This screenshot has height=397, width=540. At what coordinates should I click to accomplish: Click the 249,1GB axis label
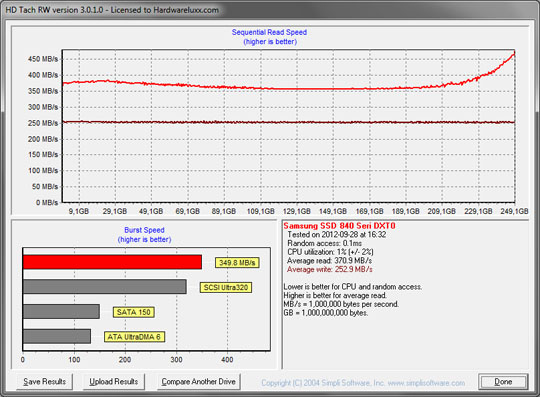[x=514, y=211]
